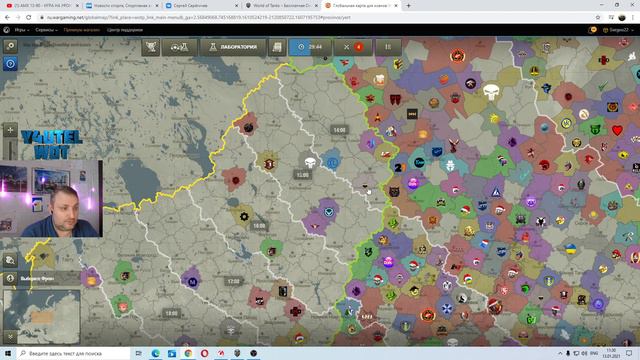Click the Windows taskbar search box
The image size is (640, 360).
click(74, 353)
